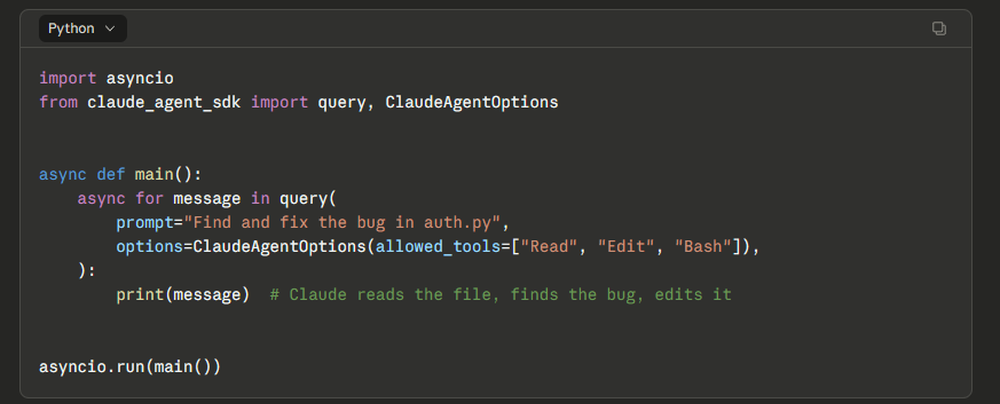Click the "Bash" string in allowed tools
Viewport: 1000px width, 404px height.
(703, 246)
